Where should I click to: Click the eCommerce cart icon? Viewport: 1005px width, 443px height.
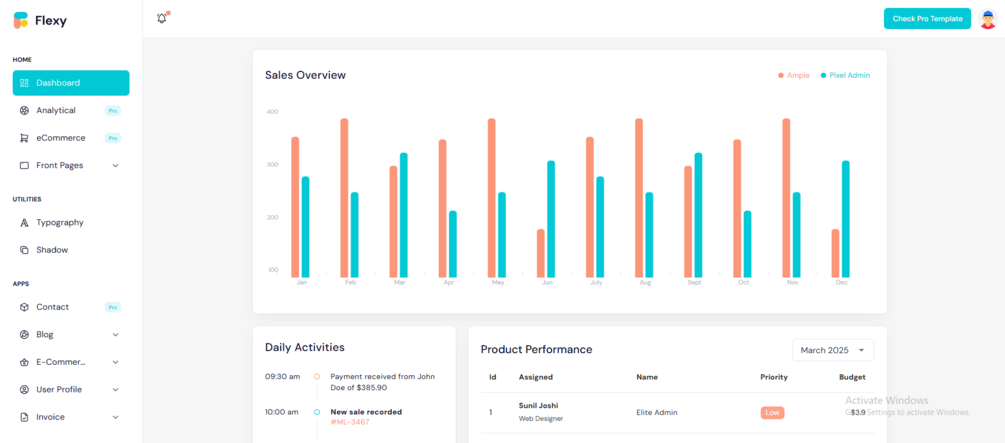[24, 138]
